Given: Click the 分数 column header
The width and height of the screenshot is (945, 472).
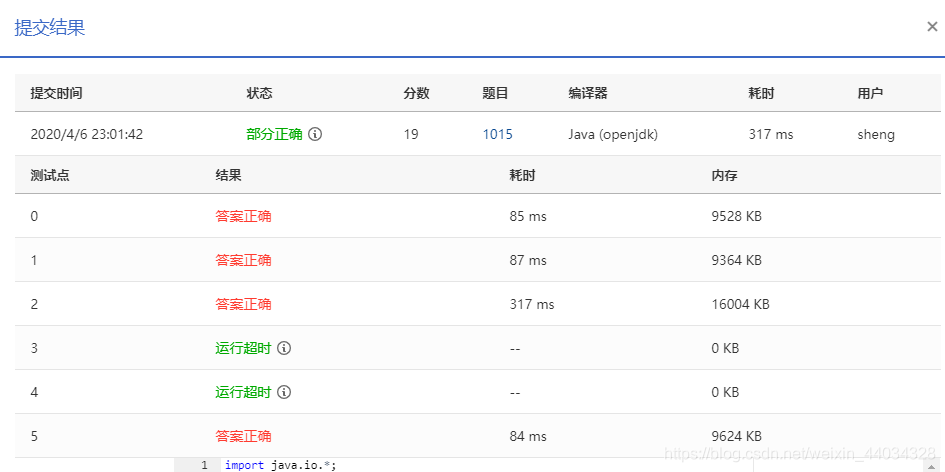Looking at the screenshot, I should coord(416,93).
